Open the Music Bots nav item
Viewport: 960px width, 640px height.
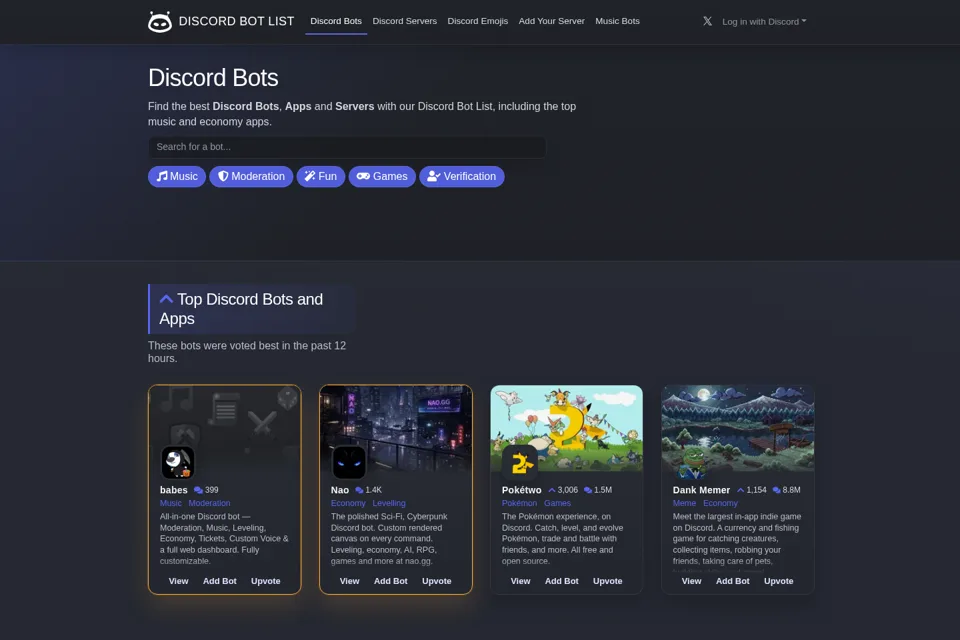point(617,21)
